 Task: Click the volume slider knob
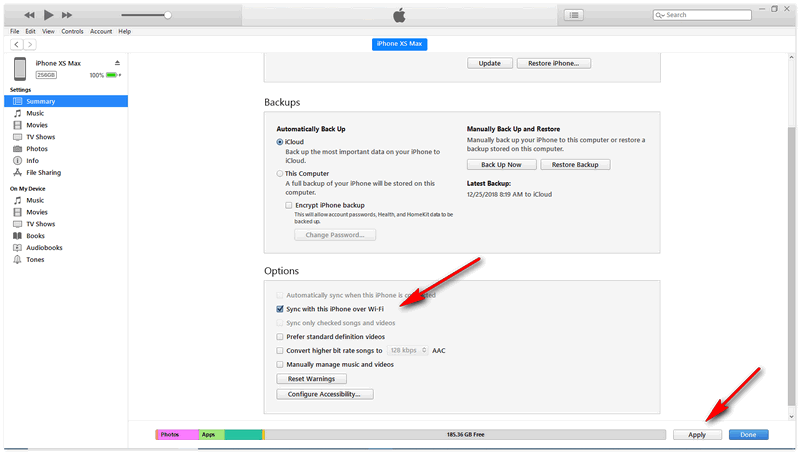click(x=167, y=15)
